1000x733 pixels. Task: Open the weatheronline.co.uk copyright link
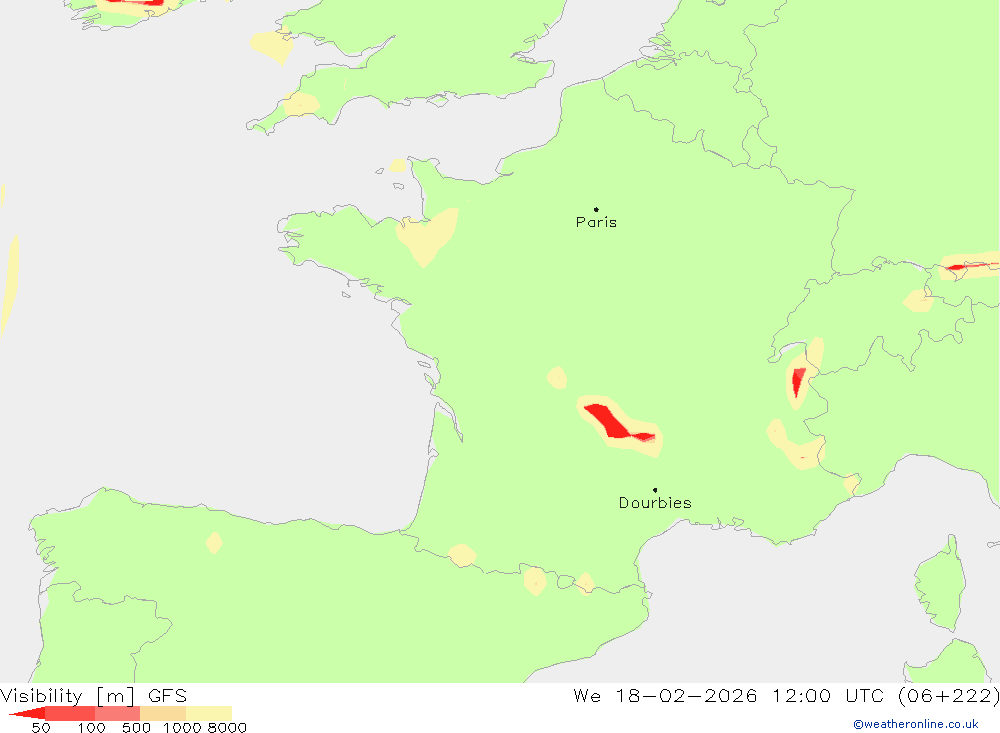(x=916, y=724)
